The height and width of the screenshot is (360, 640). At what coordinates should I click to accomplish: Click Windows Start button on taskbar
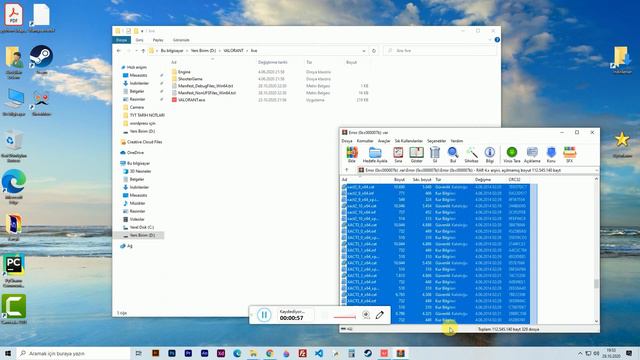pyautogui.click(x=8, y=353)
